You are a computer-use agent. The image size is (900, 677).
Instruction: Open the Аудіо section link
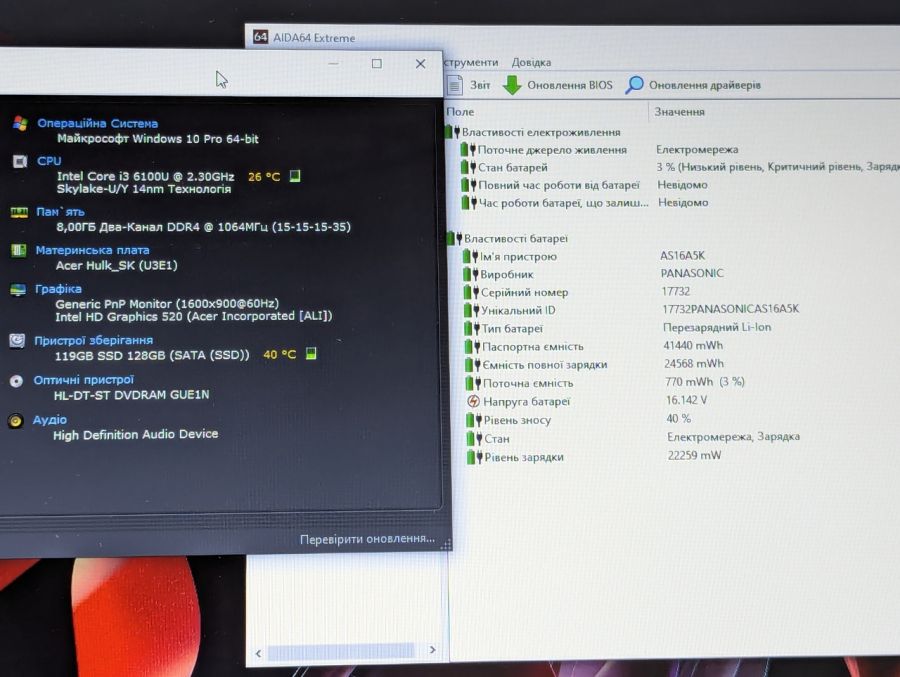point(49,419)
